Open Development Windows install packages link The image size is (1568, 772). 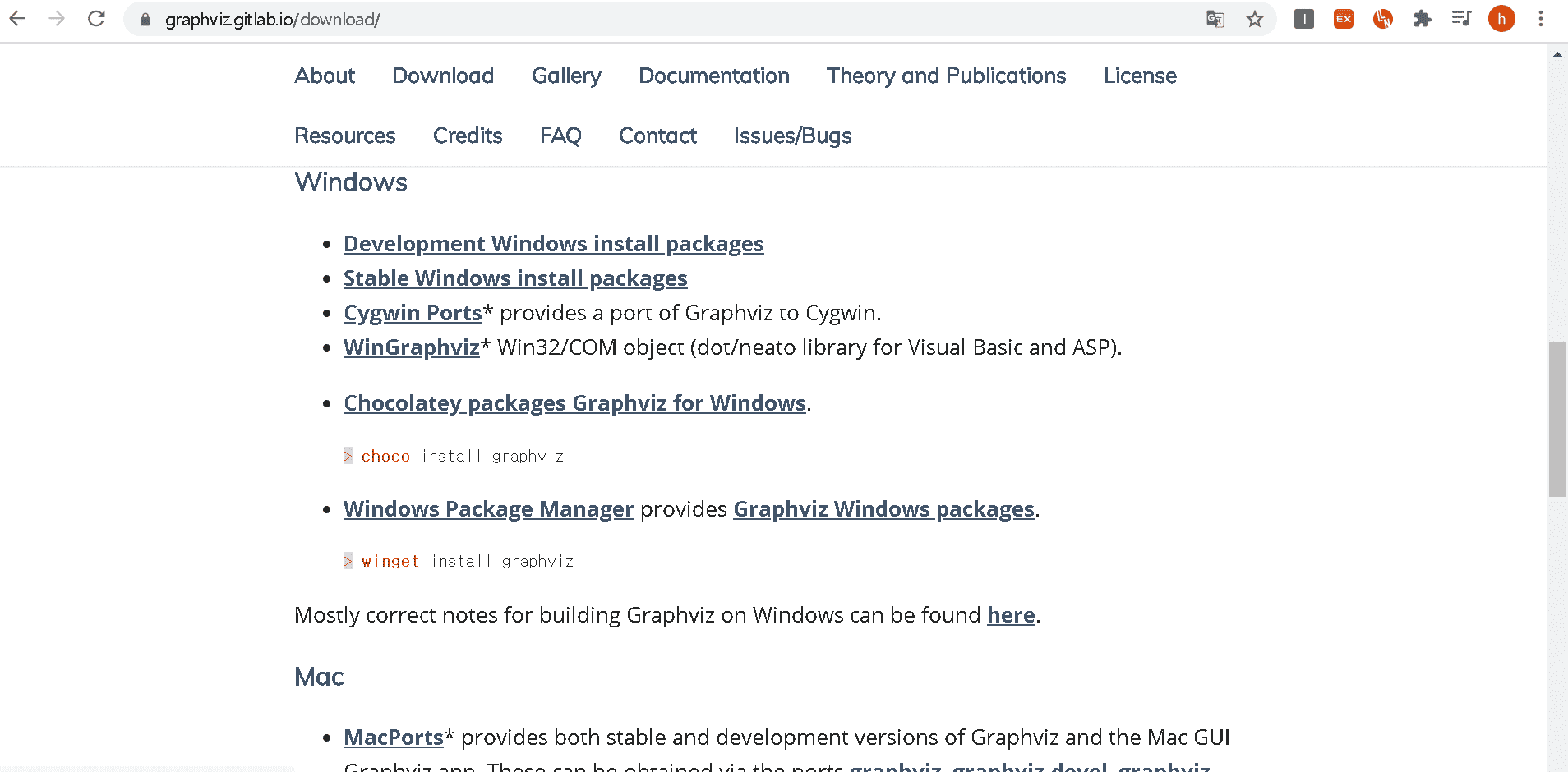point(554,244)
